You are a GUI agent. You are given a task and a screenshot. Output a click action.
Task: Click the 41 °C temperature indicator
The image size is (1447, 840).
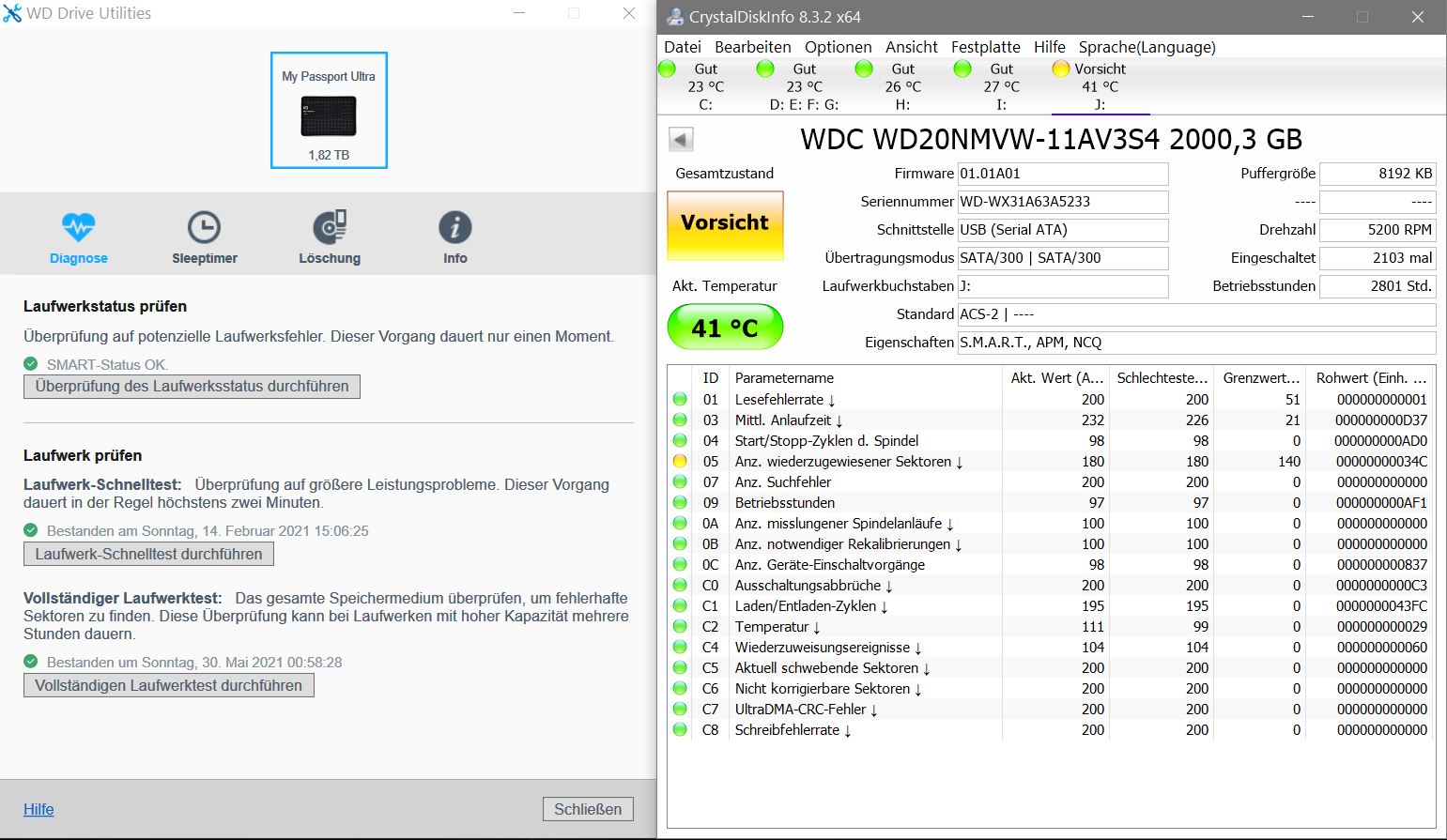pos(725,328)
